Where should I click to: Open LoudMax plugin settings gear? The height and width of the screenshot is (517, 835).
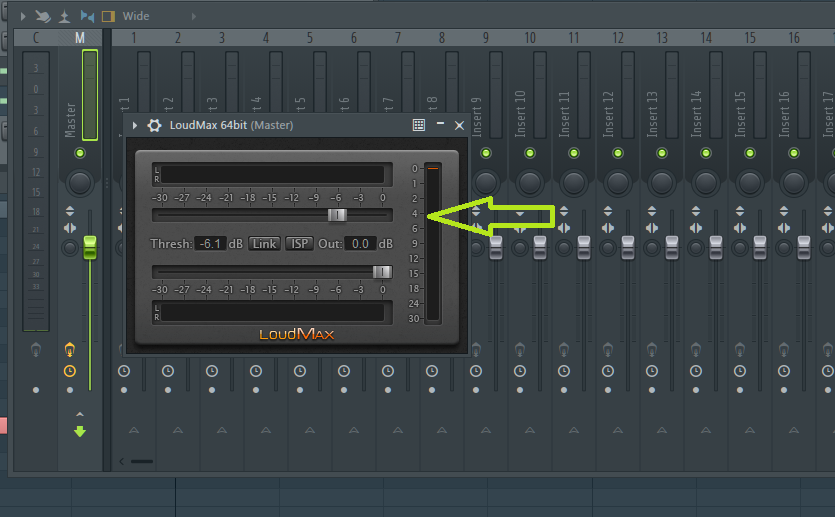coord(154,125)
